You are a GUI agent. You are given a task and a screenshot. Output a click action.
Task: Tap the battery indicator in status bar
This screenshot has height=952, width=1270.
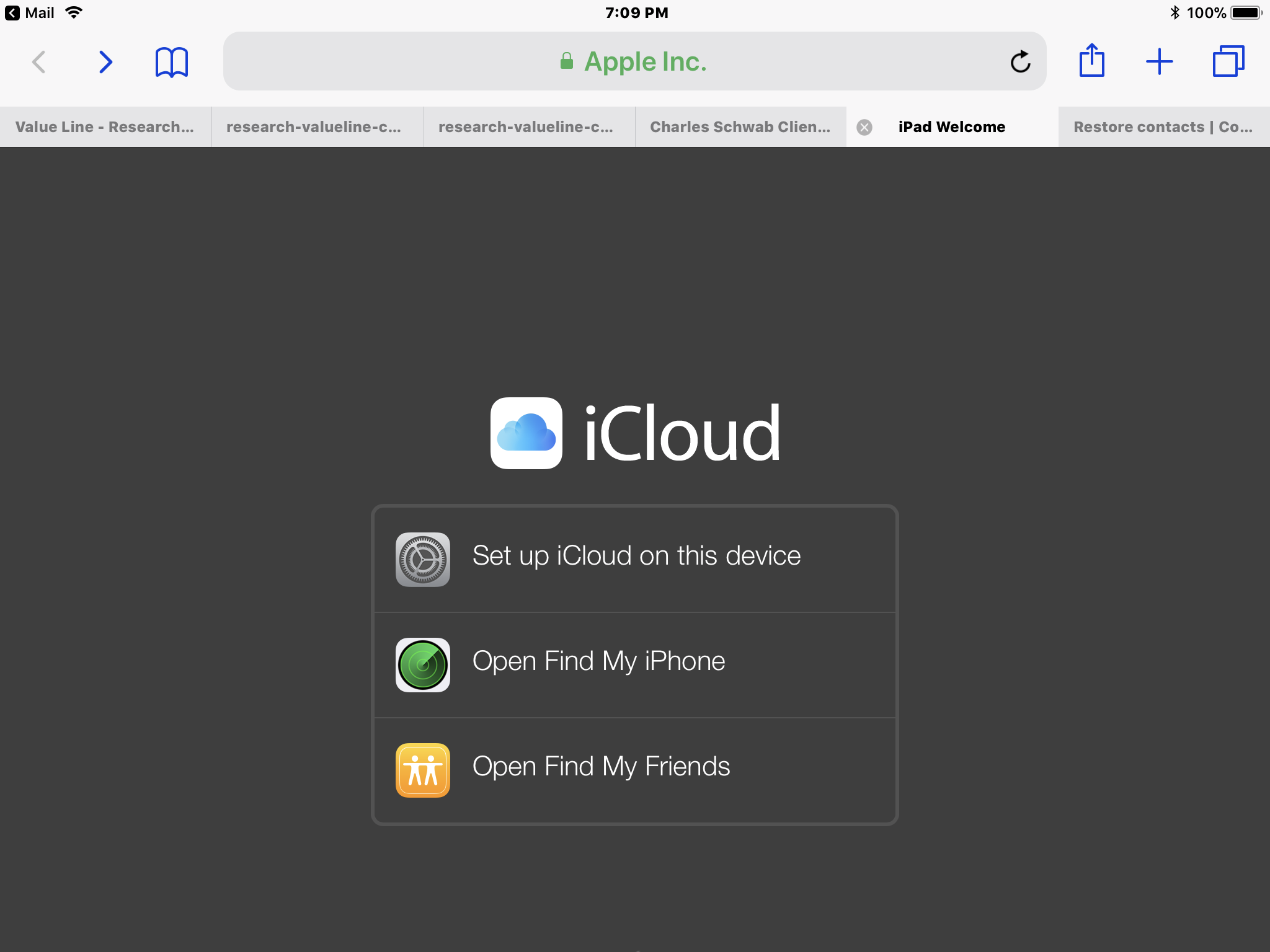(1246, 12)
